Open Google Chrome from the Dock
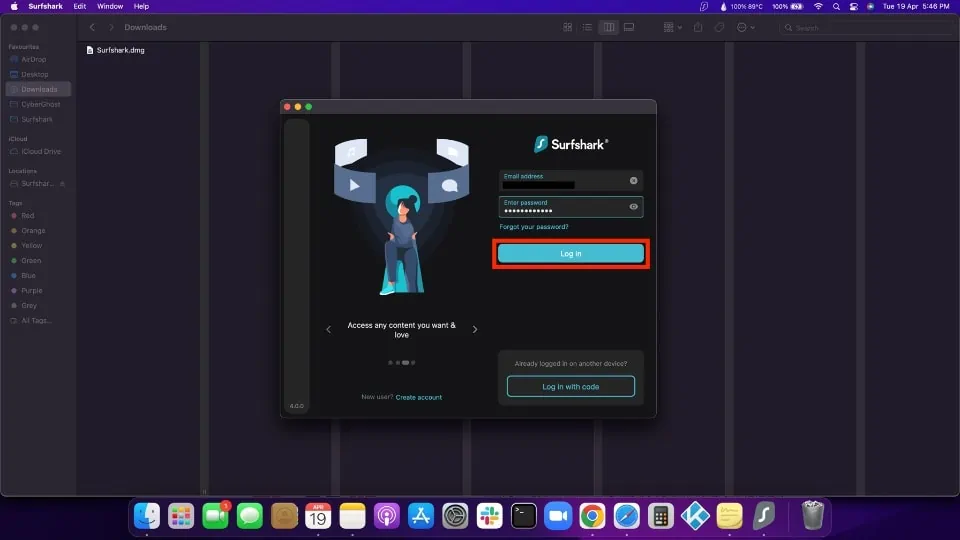960x540 pixels. pos(592,516)
